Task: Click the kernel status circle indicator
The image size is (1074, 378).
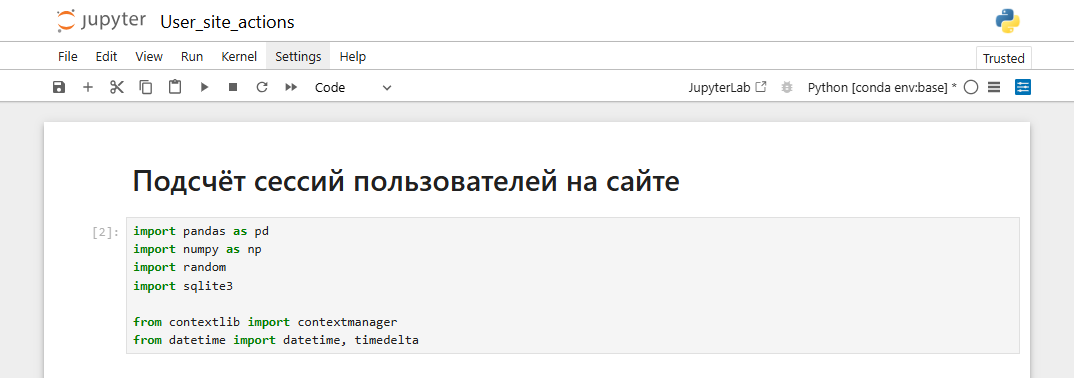Action: point(971,88)
